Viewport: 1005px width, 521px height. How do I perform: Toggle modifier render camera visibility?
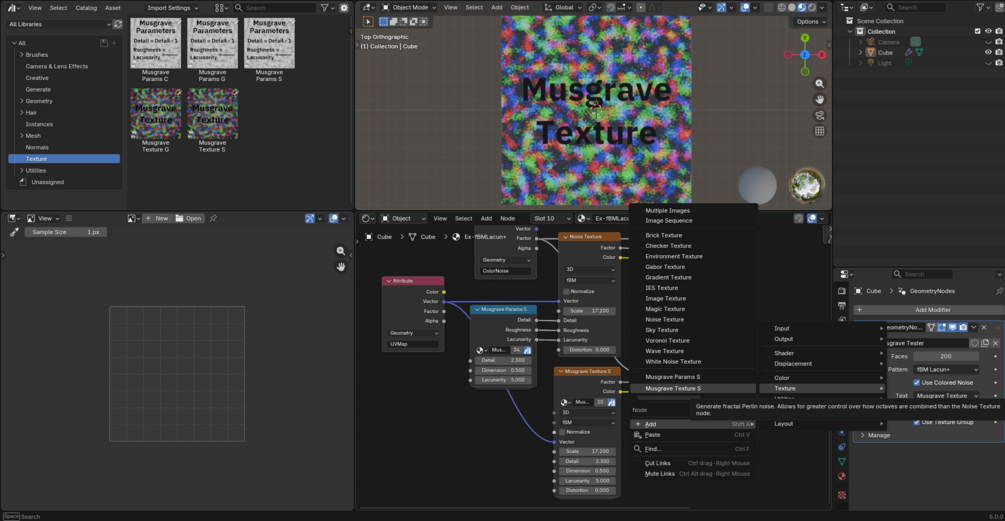pos(963,327)
